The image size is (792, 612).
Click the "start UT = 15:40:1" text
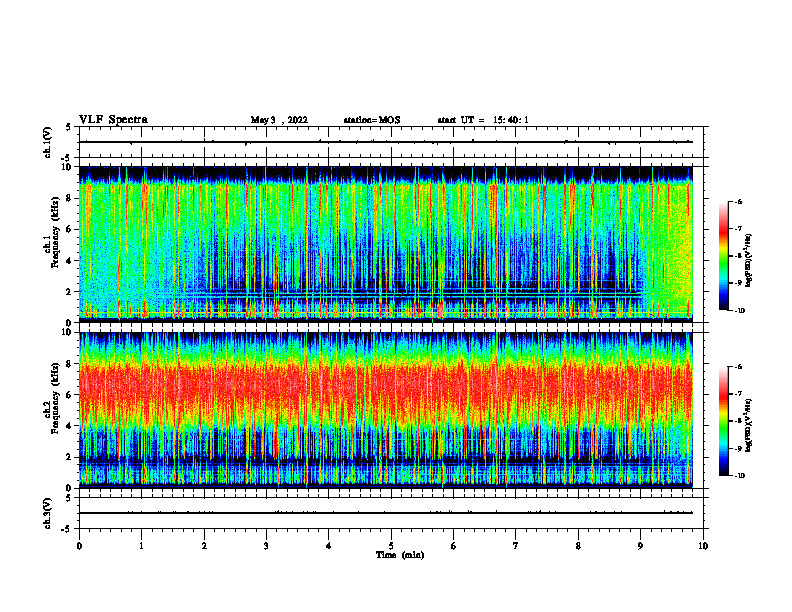point(483,120)
